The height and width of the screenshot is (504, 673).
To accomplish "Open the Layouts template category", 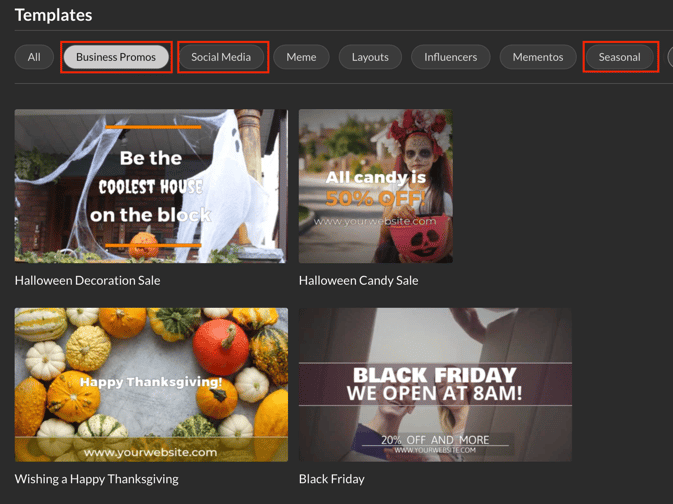I will [x=370, y=57].
